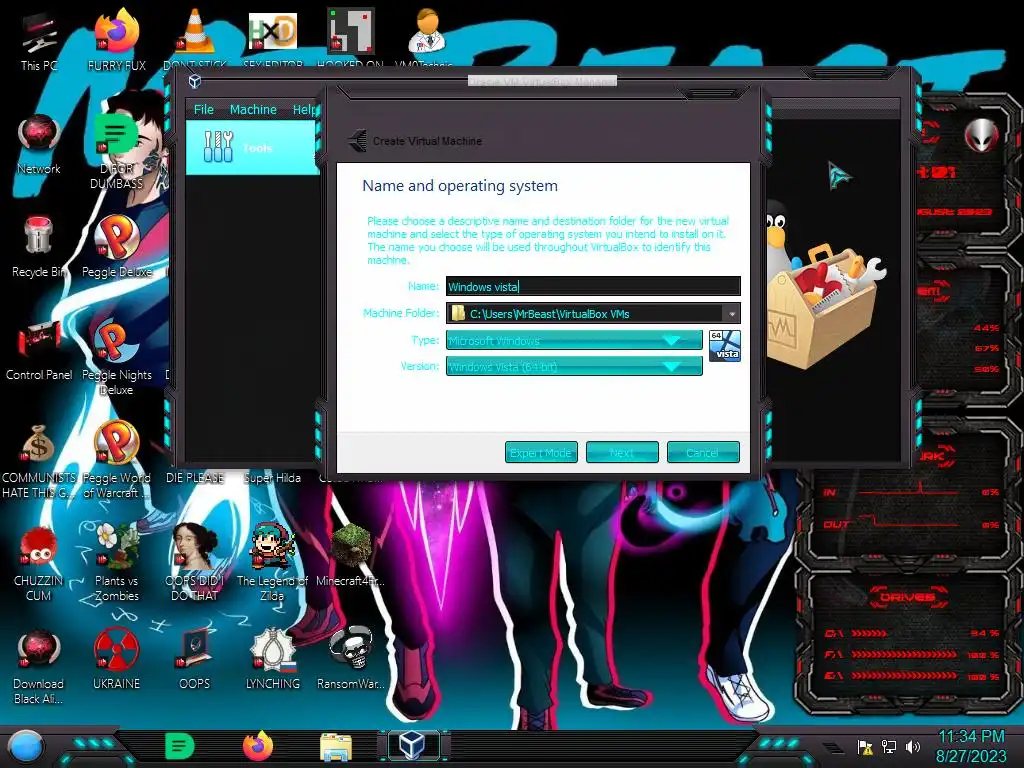Launch Peggle World of Warcraft shortcut
This screenshot has height=768, width=1024.
117,460
